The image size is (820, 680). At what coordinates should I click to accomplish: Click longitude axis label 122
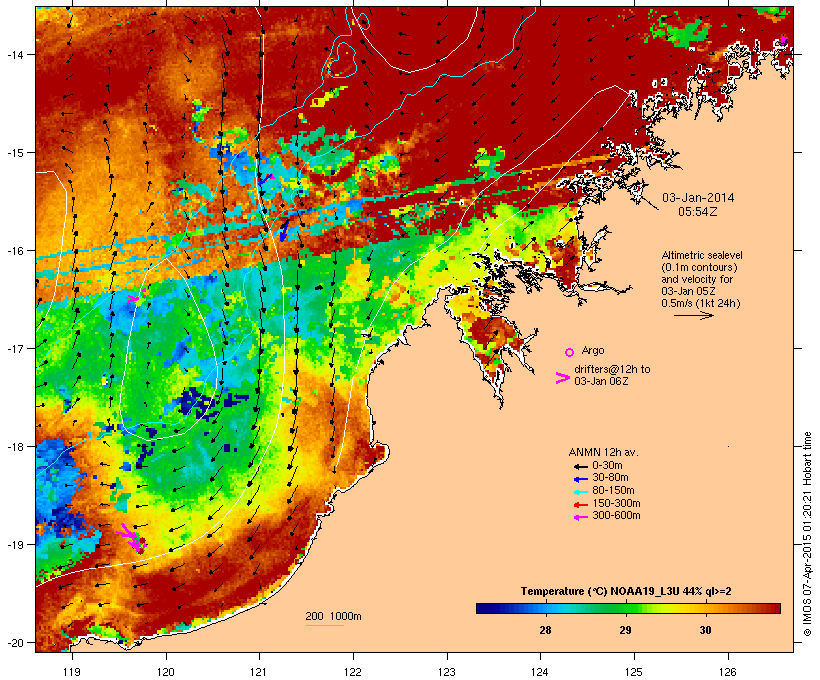pyautogui.click(x=353, y=672)
